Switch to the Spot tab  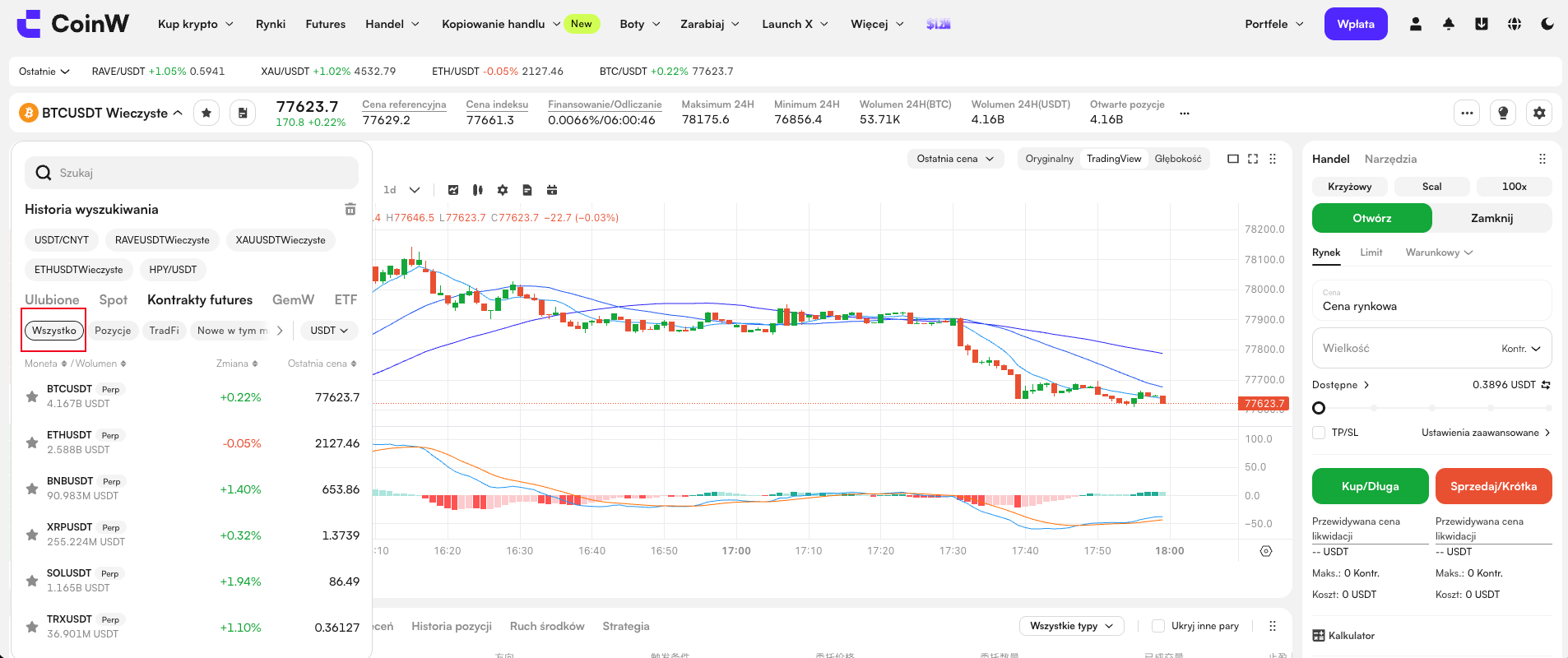pos(114,300)
